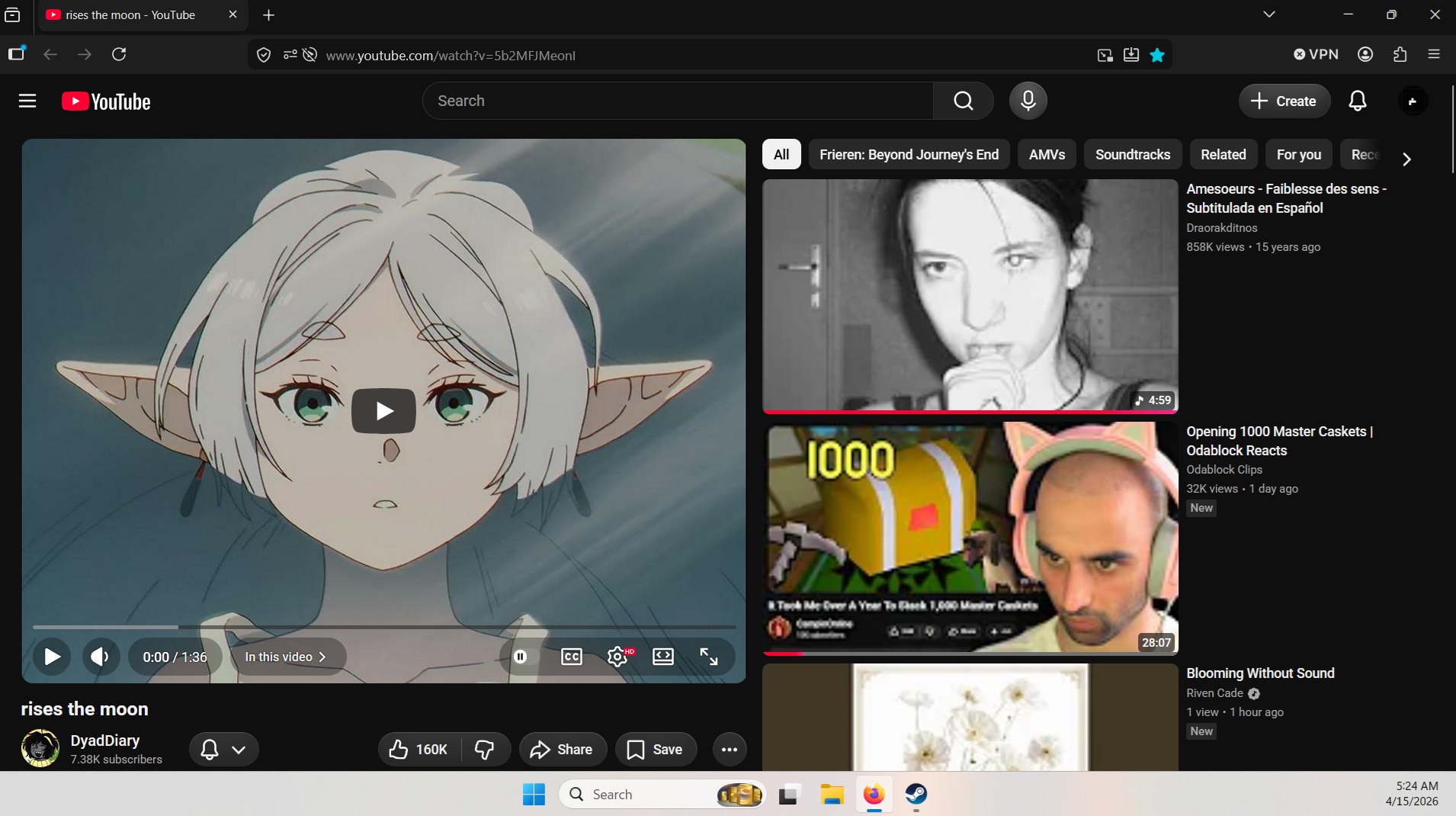The image size is (1456, 816).
Task: Open Task View on taskbar
Action: [789, 795]
